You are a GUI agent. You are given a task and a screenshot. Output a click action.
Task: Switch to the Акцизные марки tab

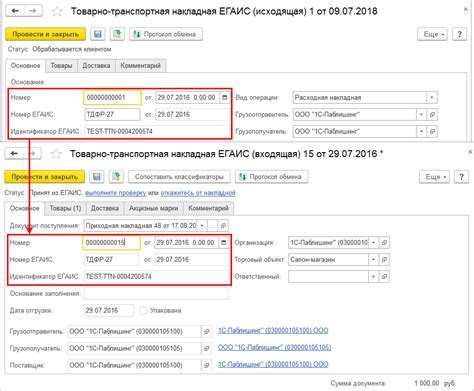153,208
